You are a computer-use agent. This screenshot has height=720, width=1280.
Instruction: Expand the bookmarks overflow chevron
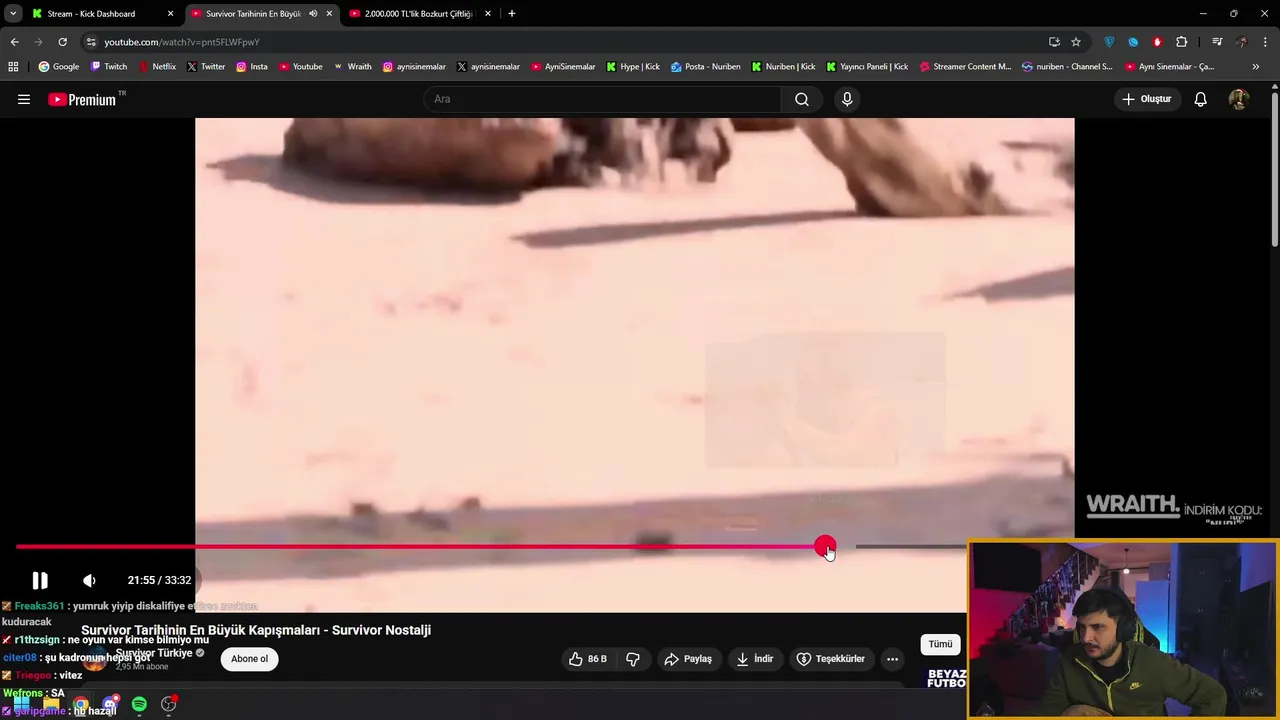(x=1256, y=67)
